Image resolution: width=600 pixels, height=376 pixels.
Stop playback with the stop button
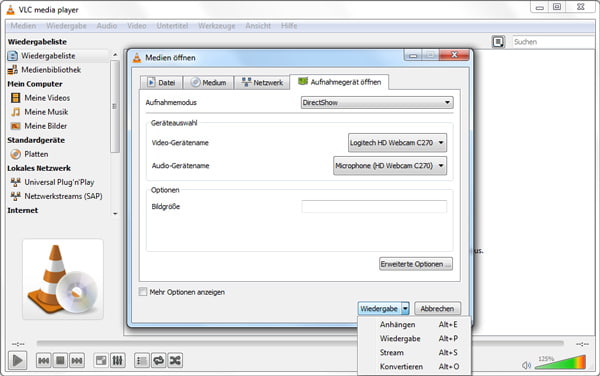click(60, 360)
